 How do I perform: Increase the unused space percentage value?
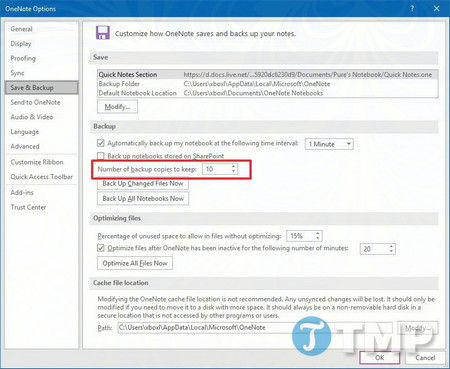[318, 233]
